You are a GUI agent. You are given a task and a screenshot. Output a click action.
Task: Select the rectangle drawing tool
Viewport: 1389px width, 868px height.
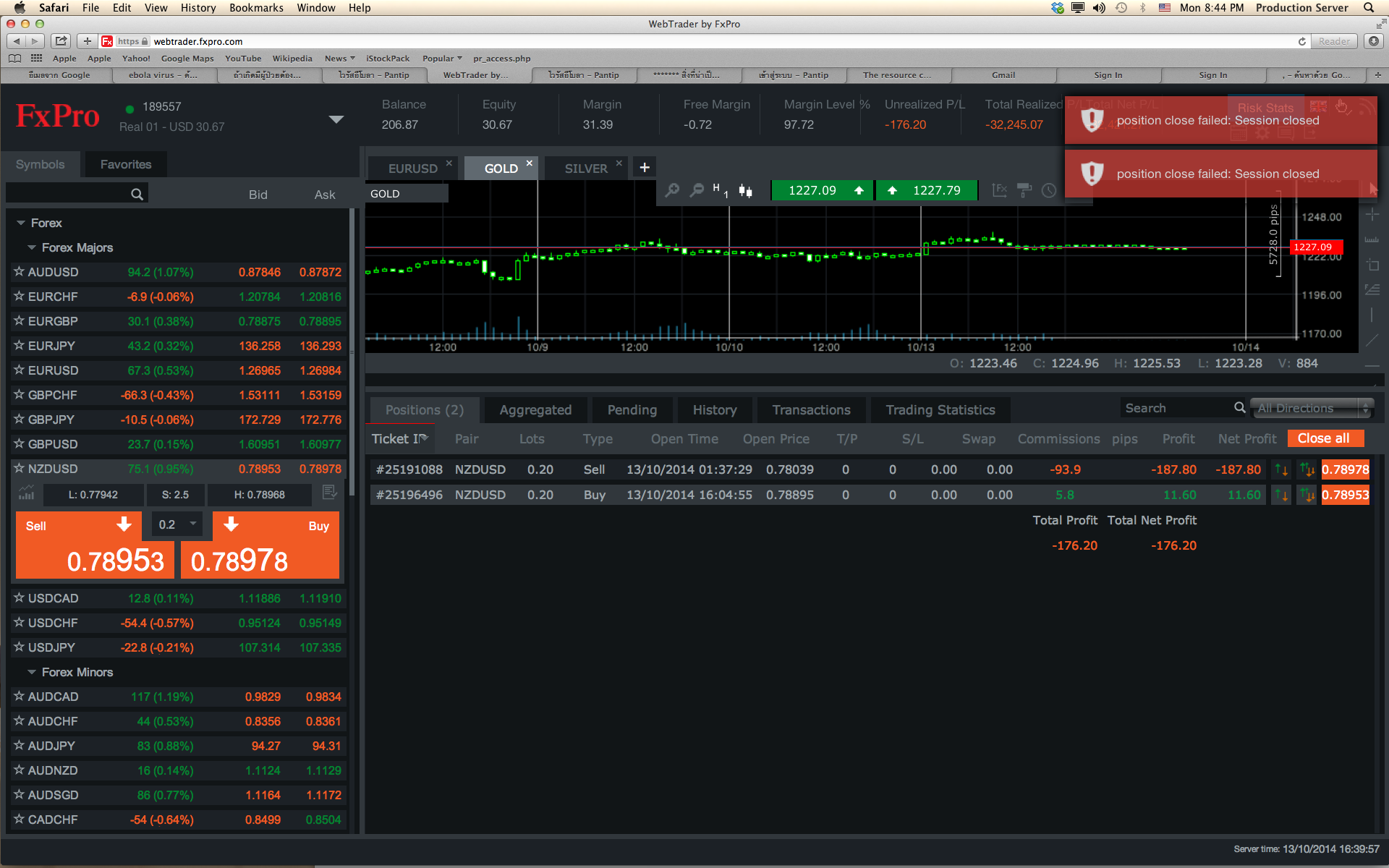tap(1372, 265)
